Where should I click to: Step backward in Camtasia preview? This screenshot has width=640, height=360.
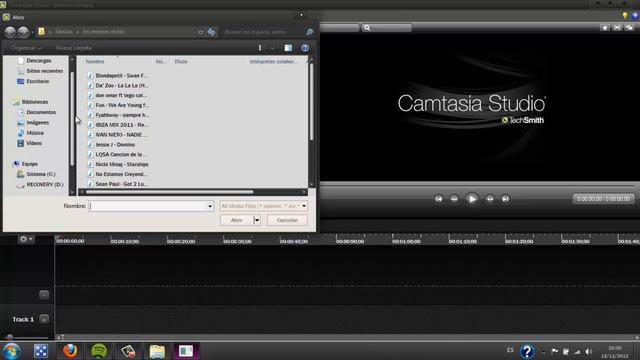[x=454, y=199]
